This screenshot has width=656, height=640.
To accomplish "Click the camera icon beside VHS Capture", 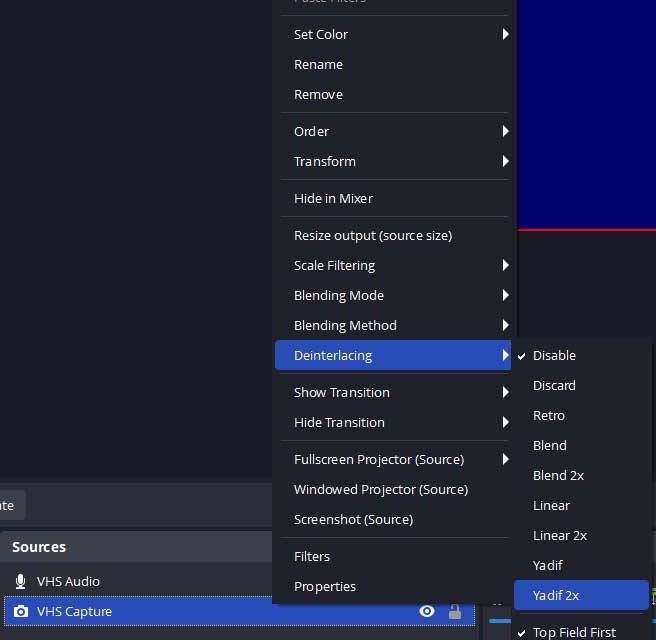I will (20, 611).
